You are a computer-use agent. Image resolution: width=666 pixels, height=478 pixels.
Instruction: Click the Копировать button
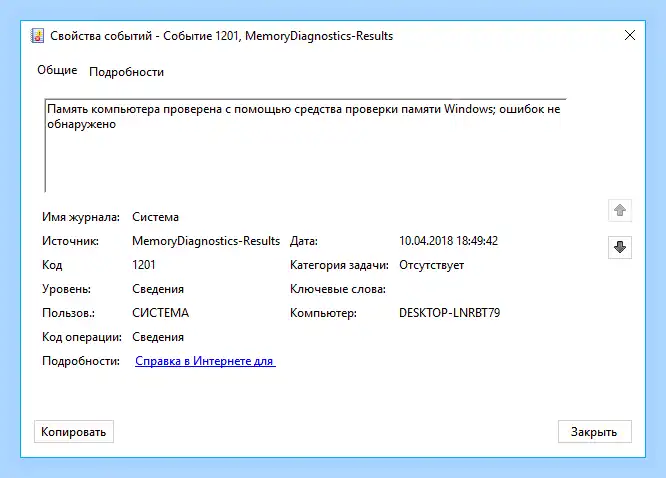(x=73, y=432)
